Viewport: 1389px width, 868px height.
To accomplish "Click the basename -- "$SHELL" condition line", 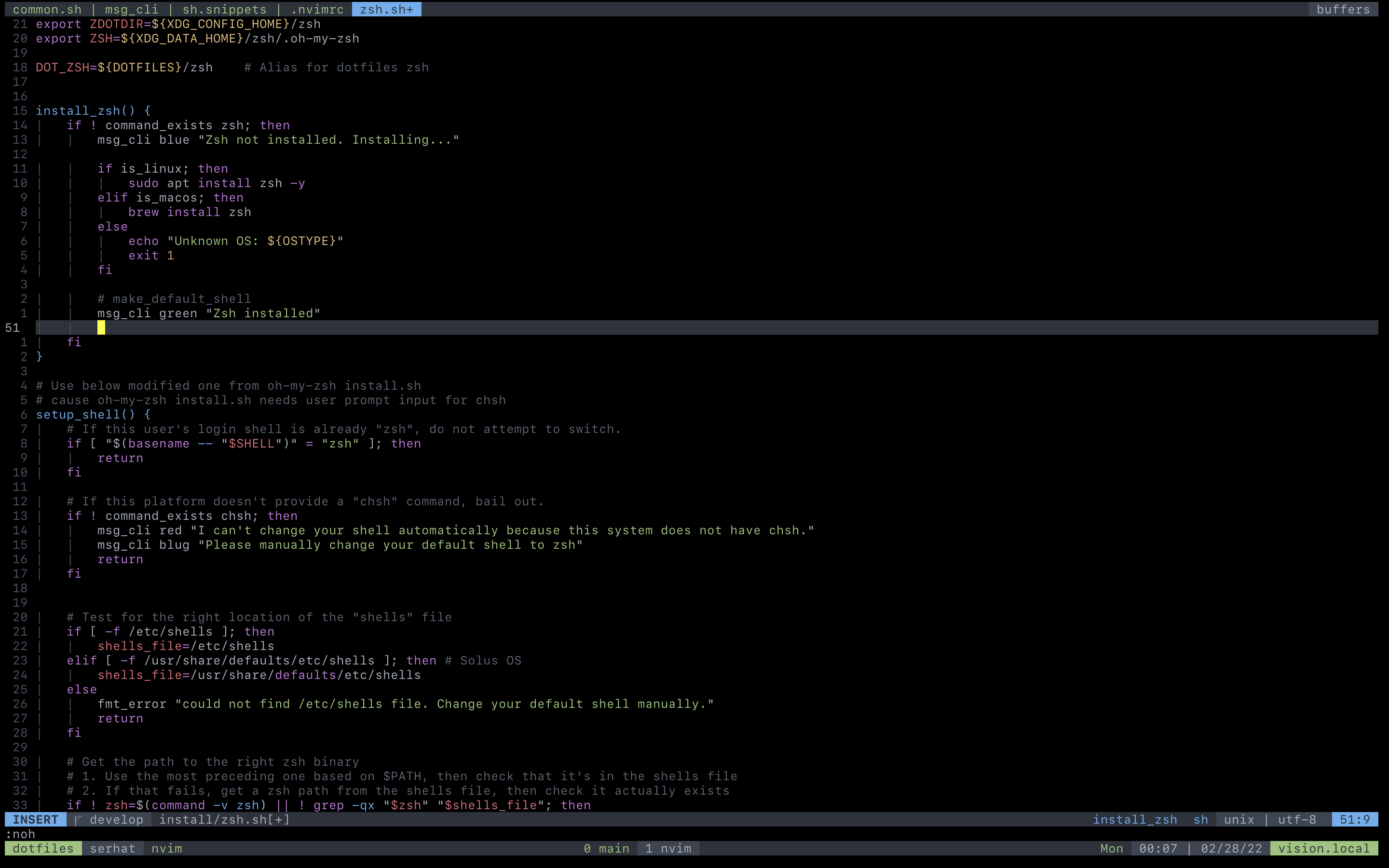I will pyautogui.click(x=244, y=444).
